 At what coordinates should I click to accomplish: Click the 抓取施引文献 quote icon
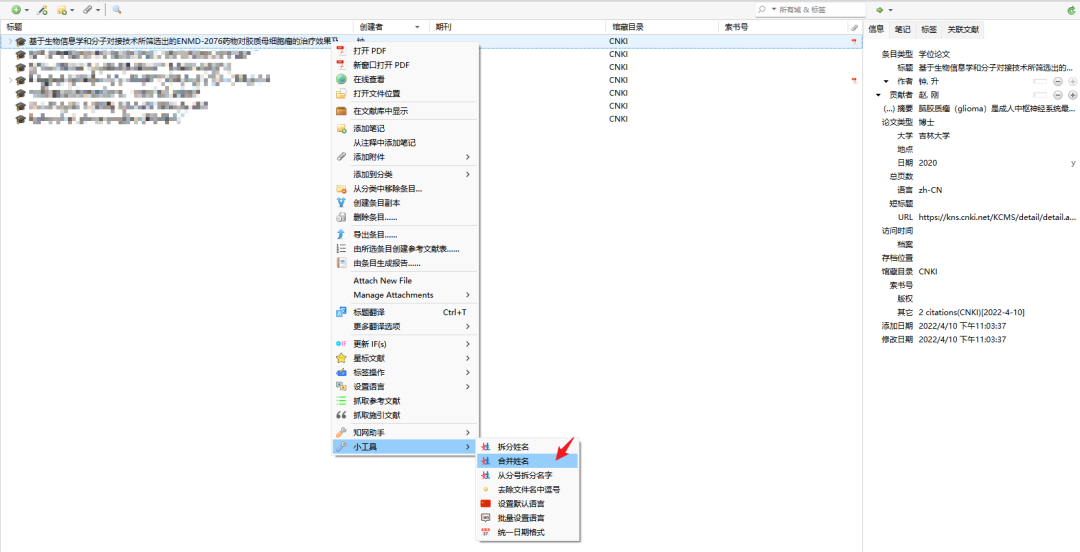click(340, 415)
